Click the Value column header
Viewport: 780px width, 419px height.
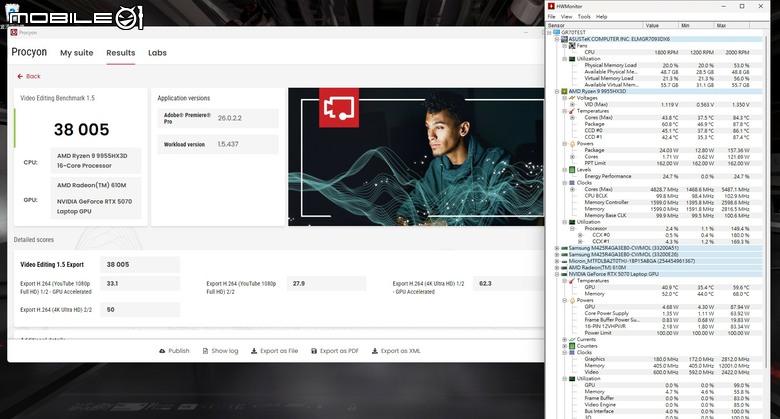pos(660,25)
